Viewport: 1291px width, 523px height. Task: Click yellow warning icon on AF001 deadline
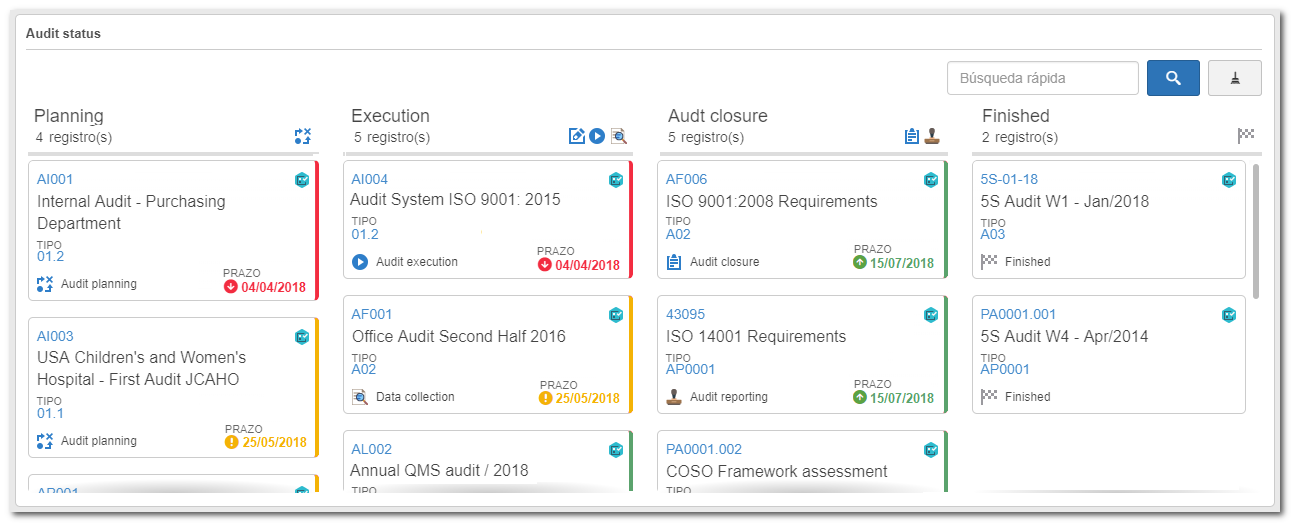tap(545, 398)
